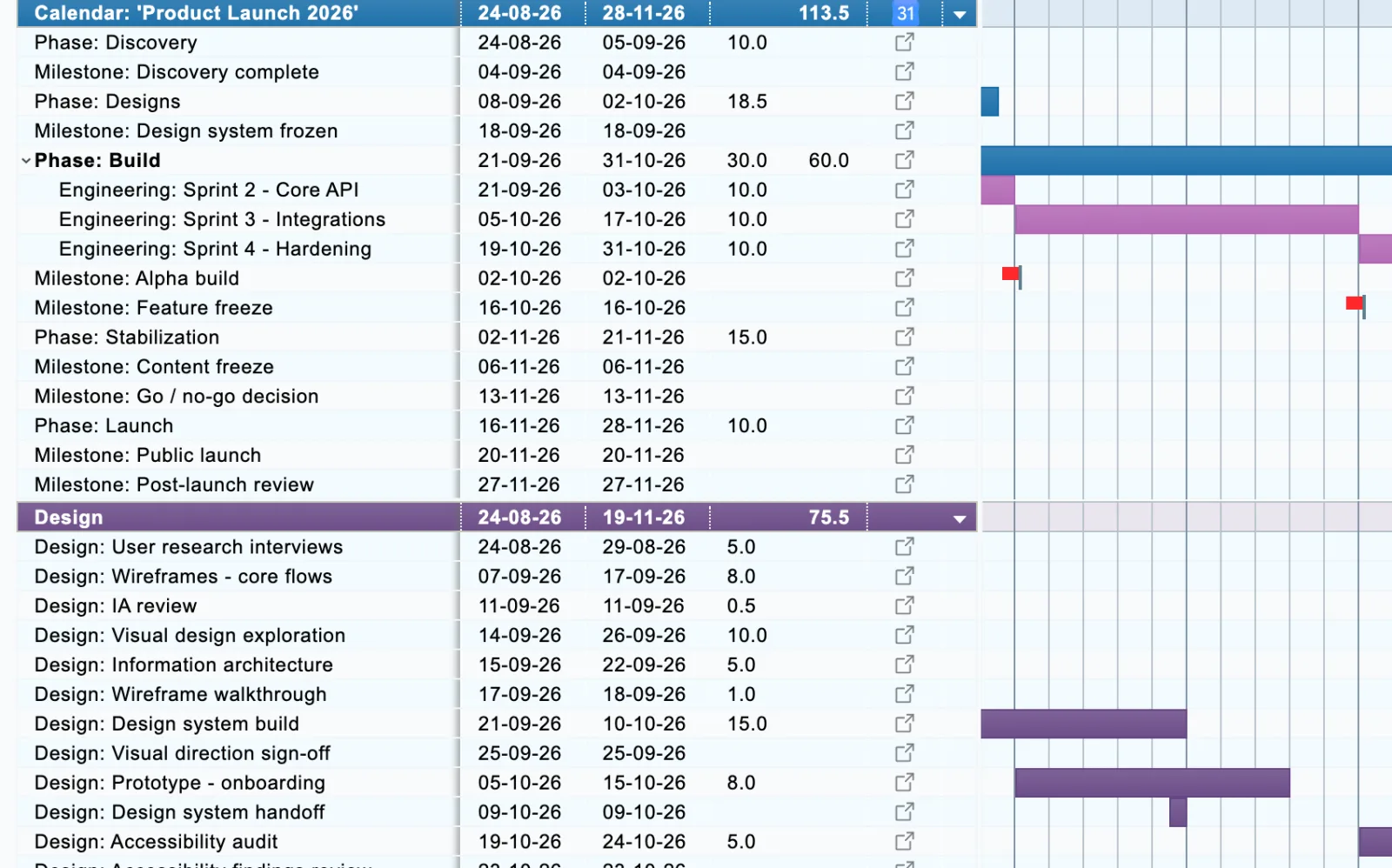Click the 60.0 value in Phase: Build row

click(x=828, y=161)
